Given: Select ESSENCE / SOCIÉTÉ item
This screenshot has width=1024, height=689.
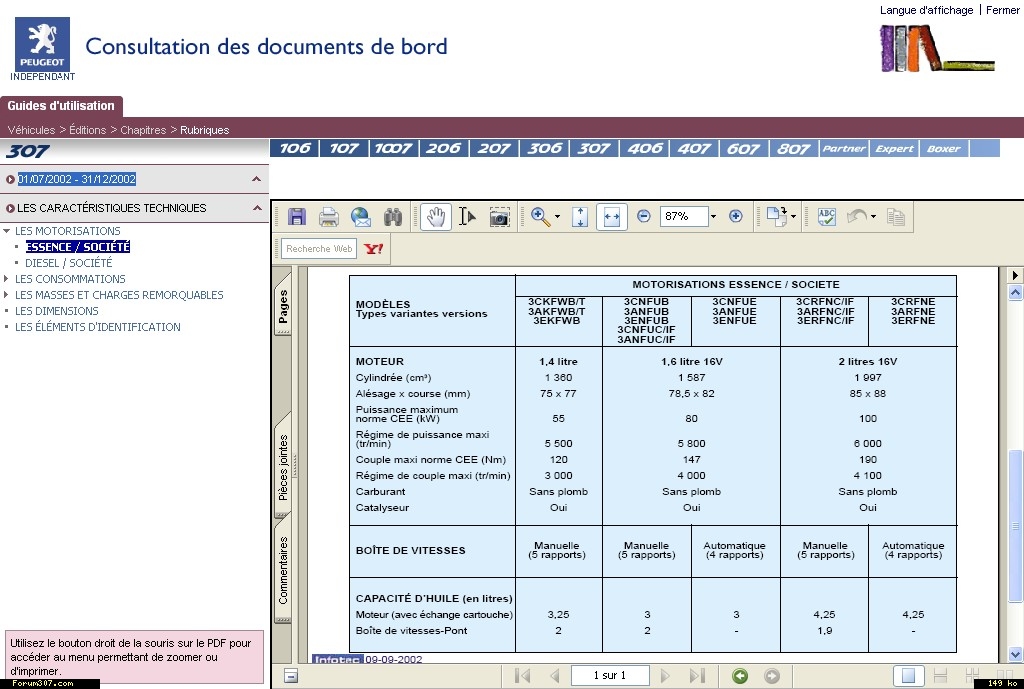Looking at the screenshot, I should point(78,247).
